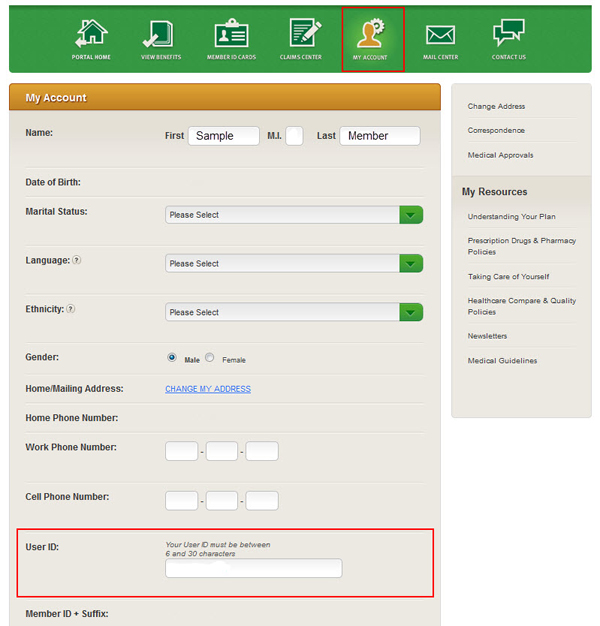Open Medical Approvals sidebar item
The height and width of the screenshot is (626, 600).
pos(500,155)
